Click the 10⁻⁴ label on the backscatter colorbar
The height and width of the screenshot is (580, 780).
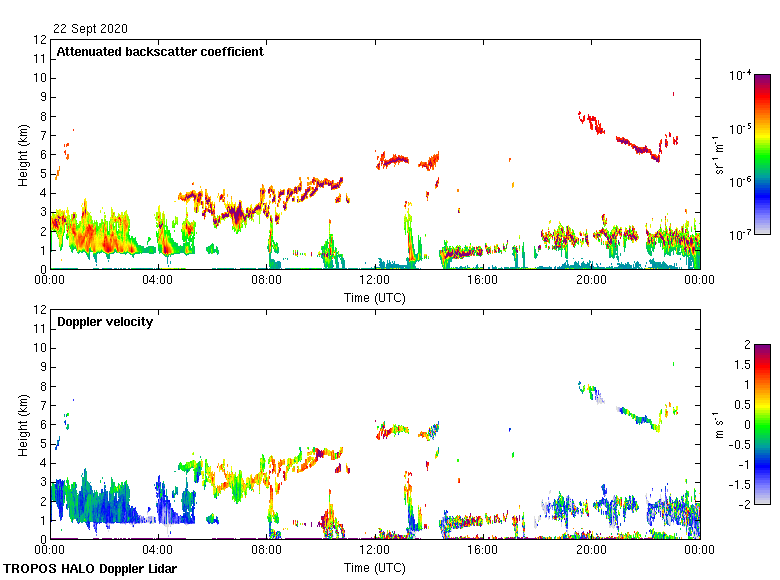(x=740, y=76)
